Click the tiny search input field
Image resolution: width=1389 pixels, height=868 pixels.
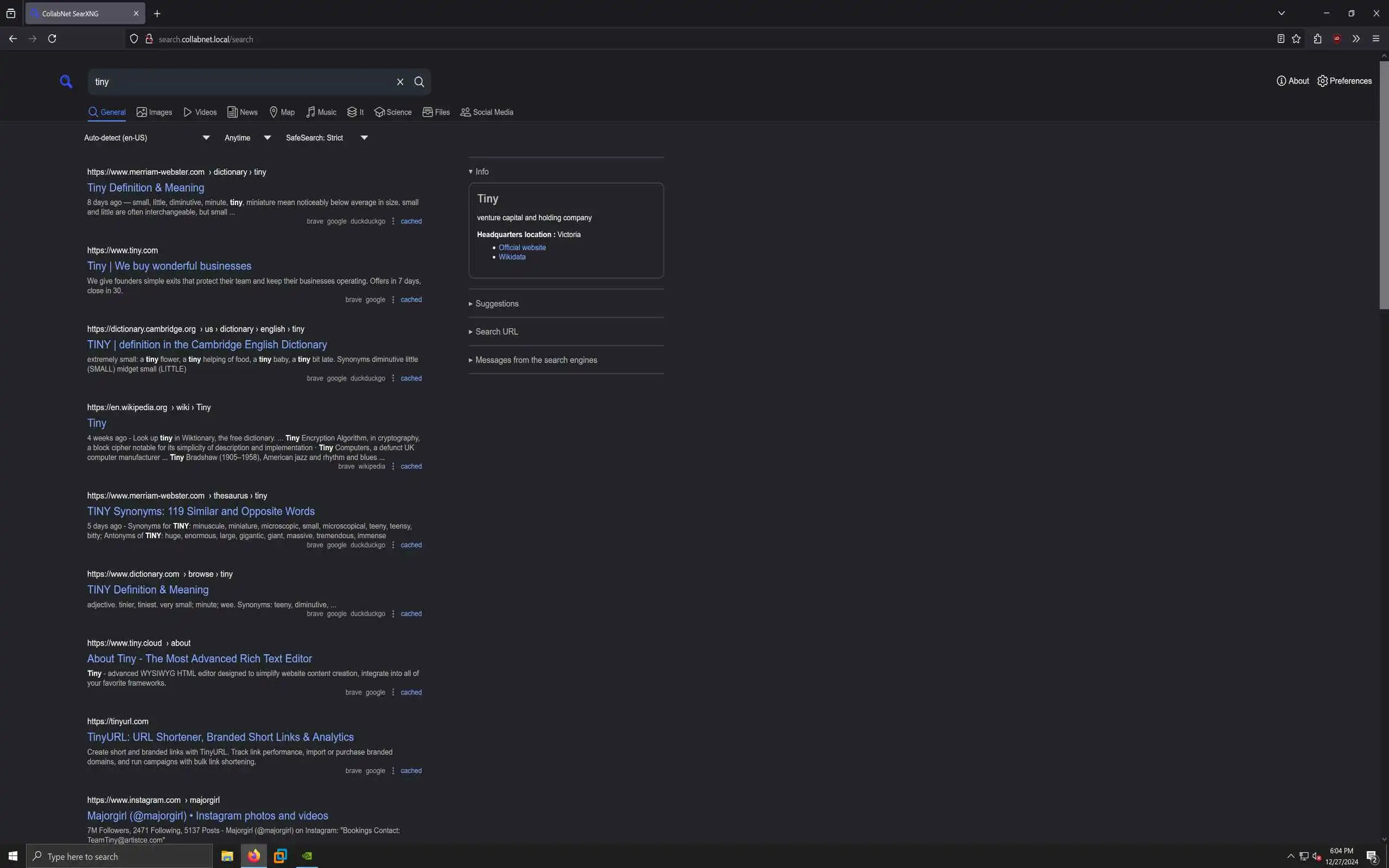(x=241, y=82)
